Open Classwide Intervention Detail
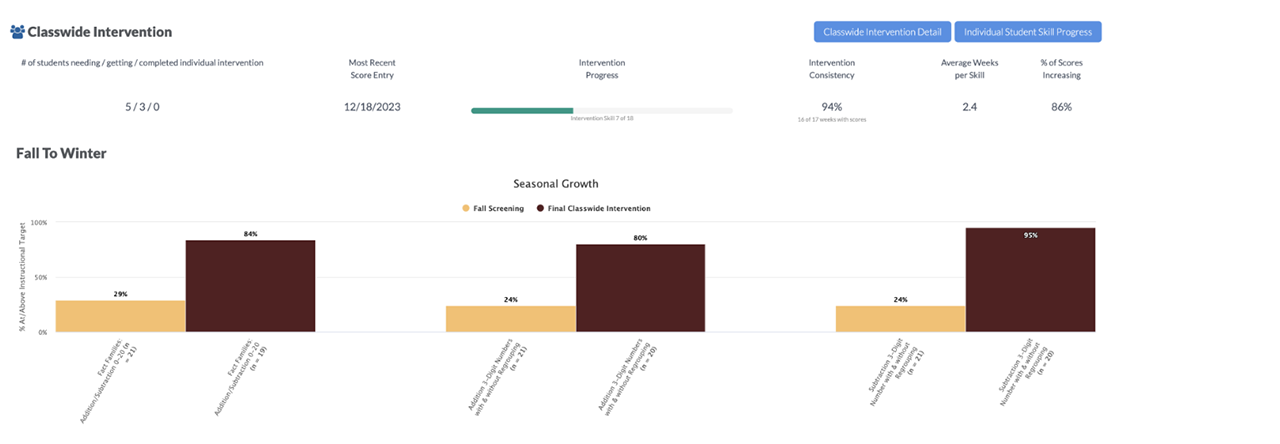 (x=882, y=32)
